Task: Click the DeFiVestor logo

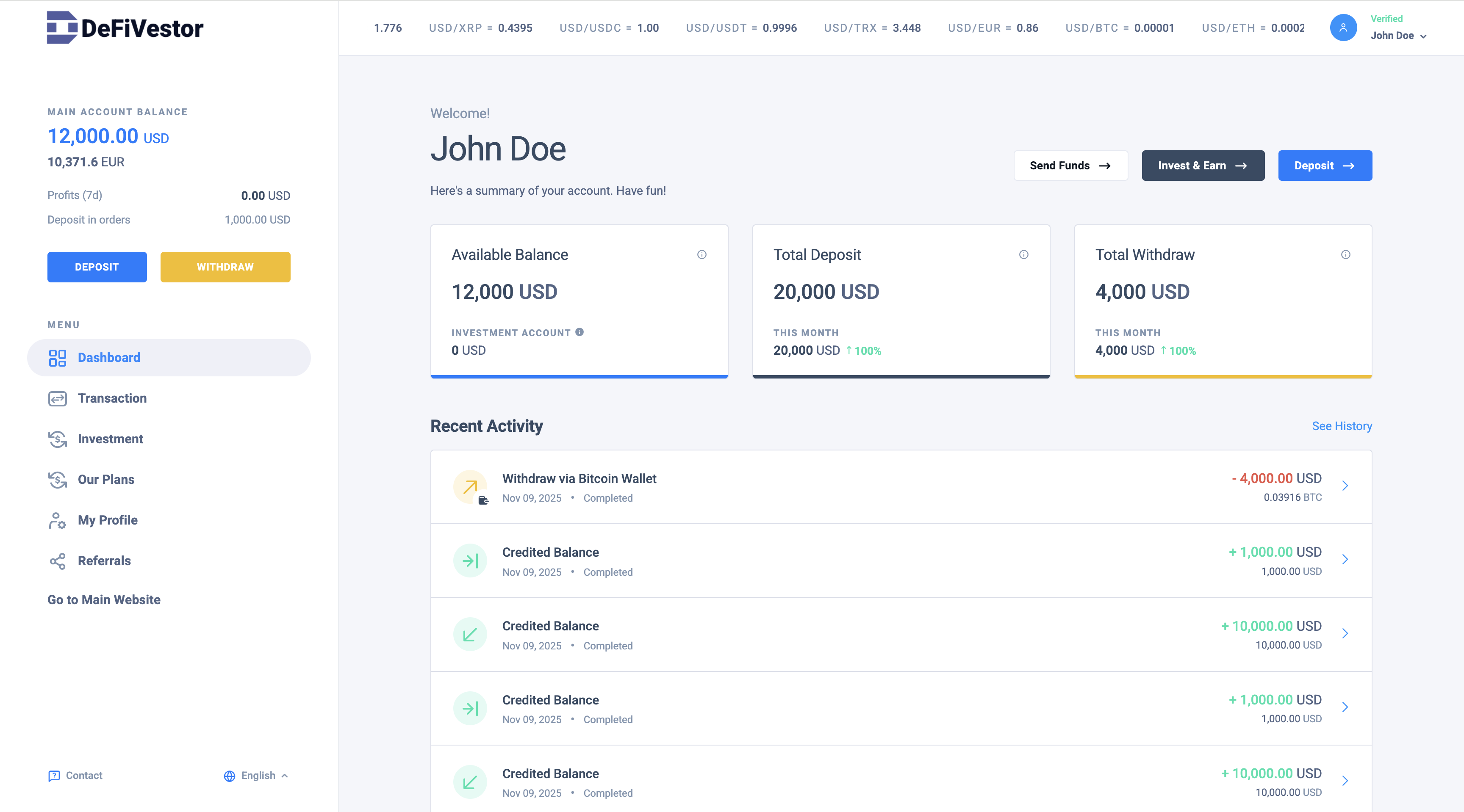Action: click(125, 27)
